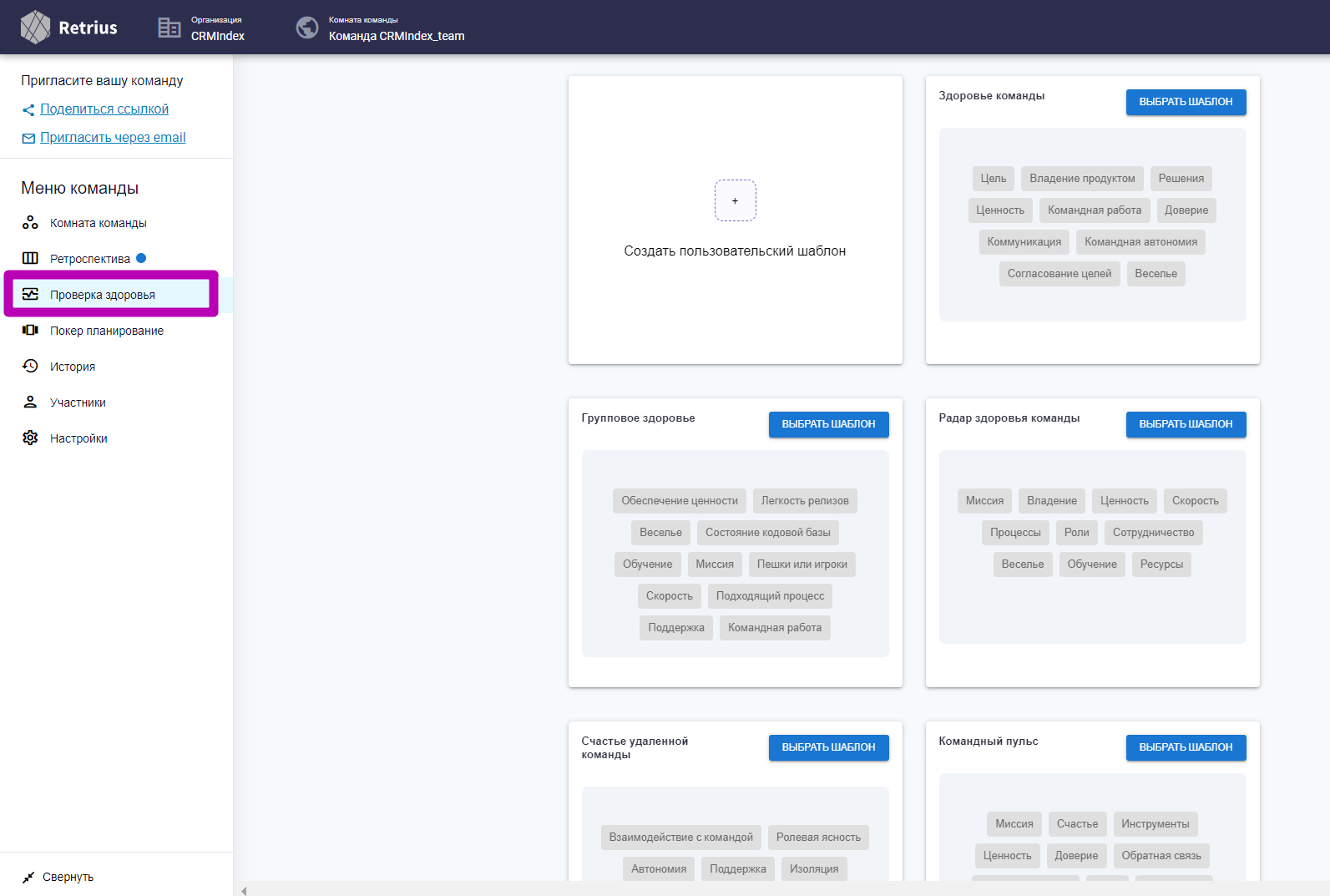The height and width of the screenshot is (896, 1330).
Task: Click the Коммуникация tag
Action: pyautogui.click(x=1024, y=242)
